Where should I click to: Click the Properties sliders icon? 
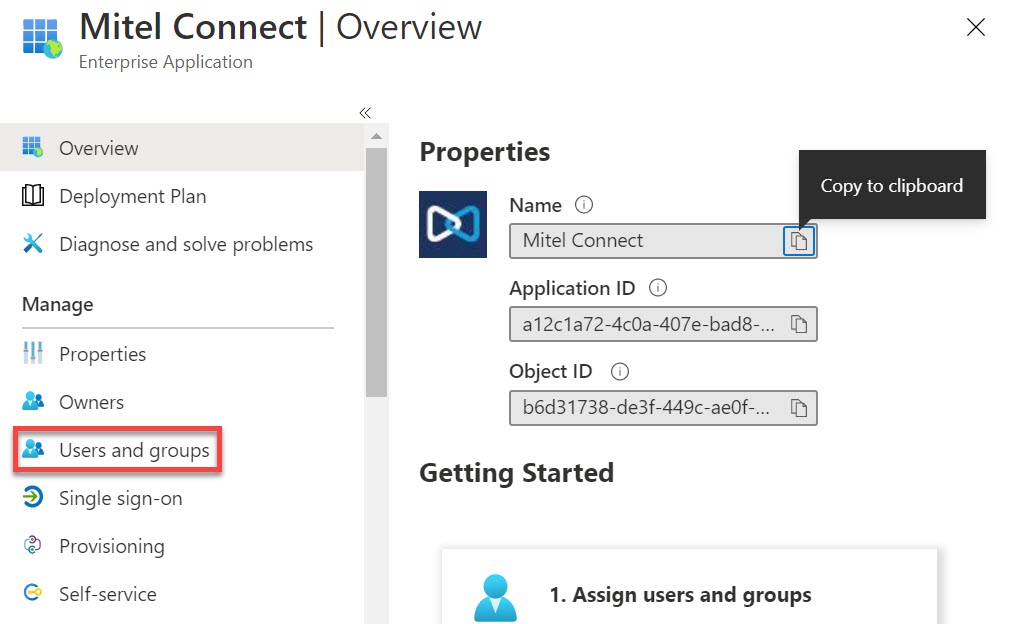pyautogui.click(x=33, y=353)
